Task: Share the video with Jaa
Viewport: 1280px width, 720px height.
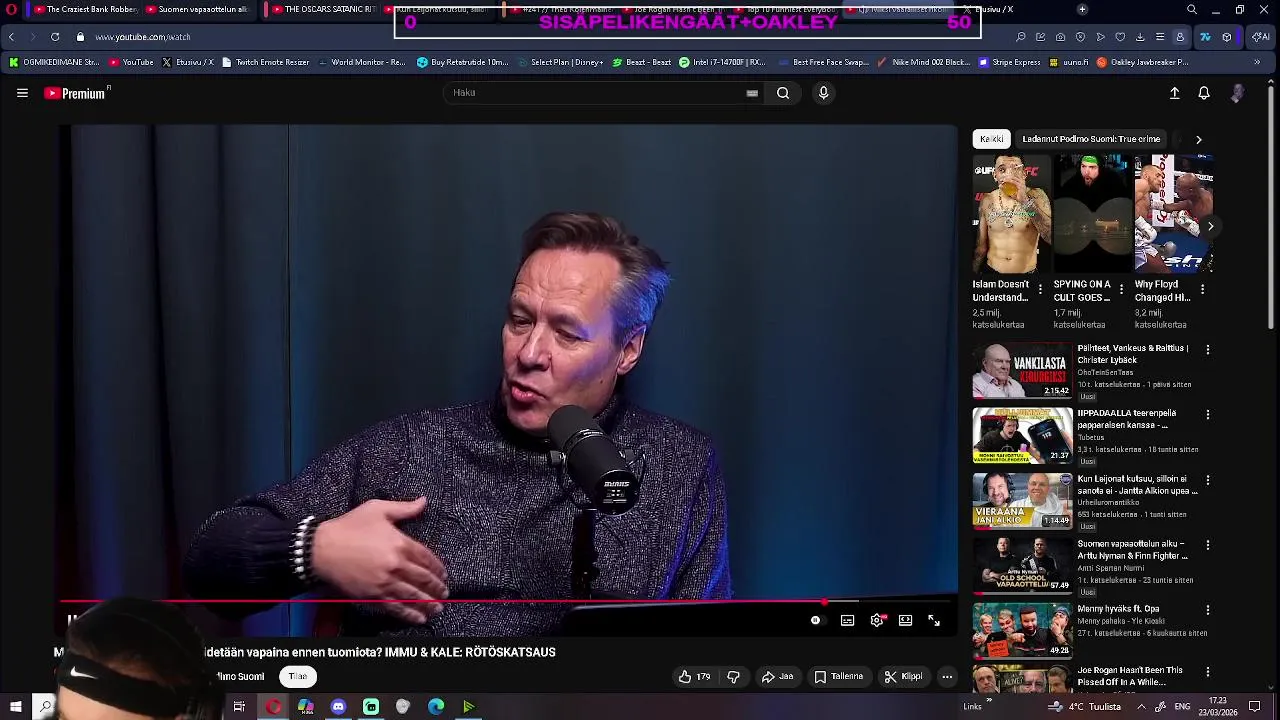Action: tap(777, 677)
